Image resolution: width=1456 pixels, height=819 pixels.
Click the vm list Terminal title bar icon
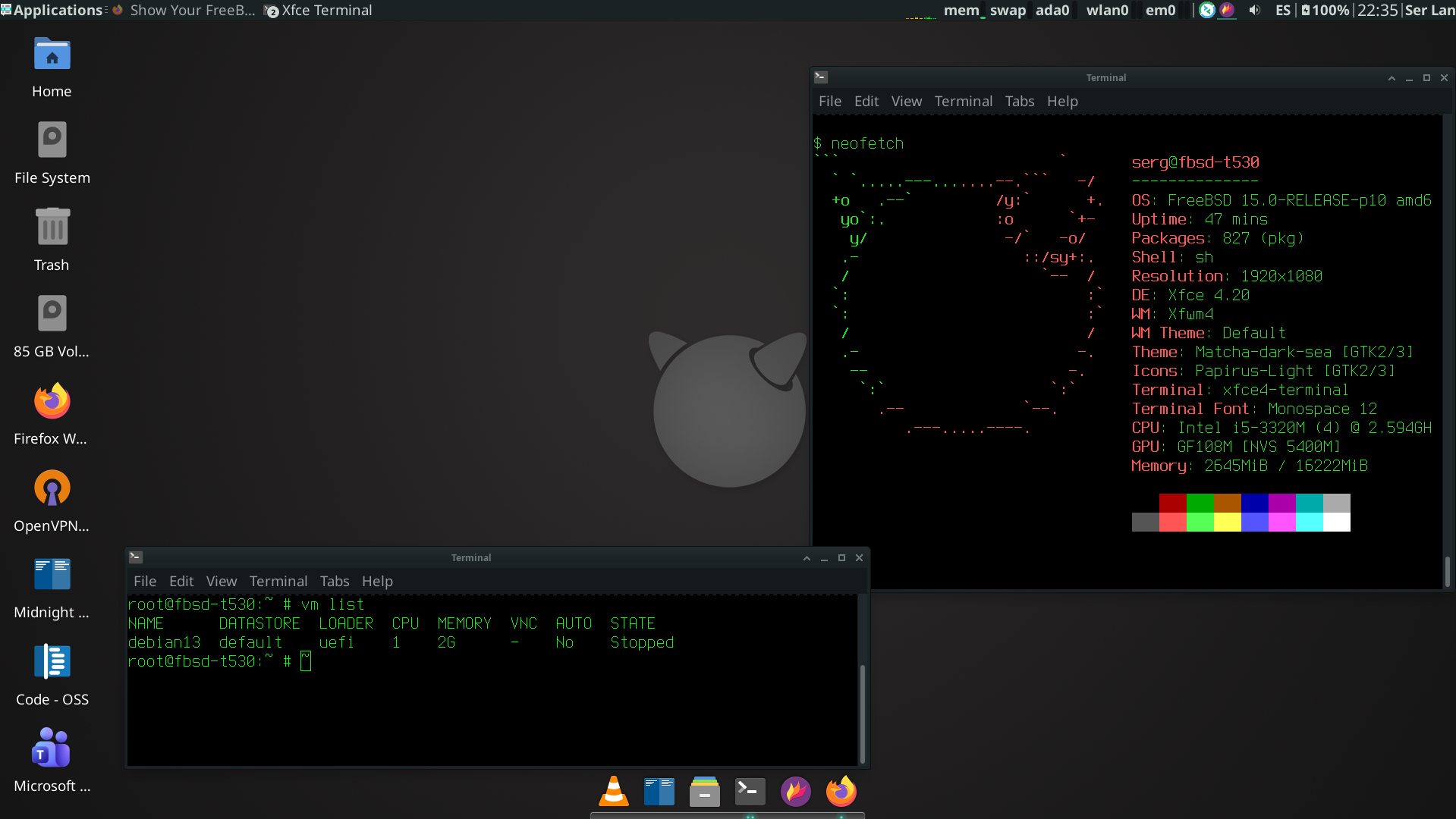click(135, 557)
